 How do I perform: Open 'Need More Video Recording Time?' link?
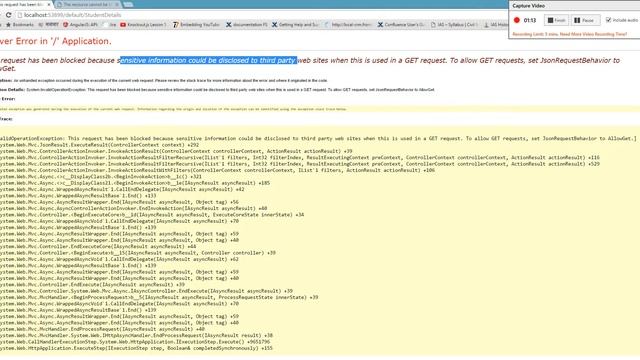click(593, 34)
